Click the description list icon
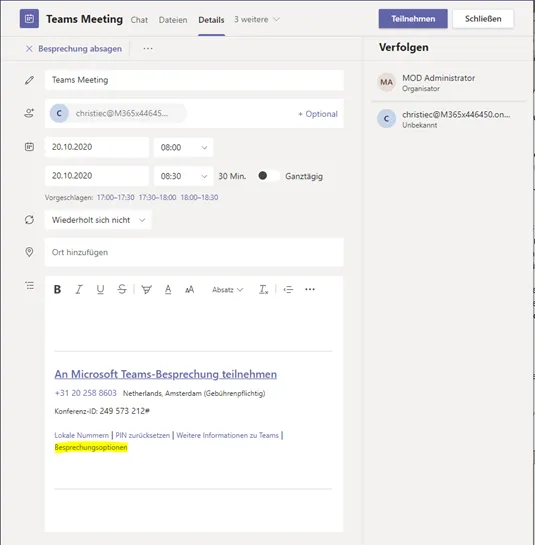535x545 pixels. [x=30, y=286]
